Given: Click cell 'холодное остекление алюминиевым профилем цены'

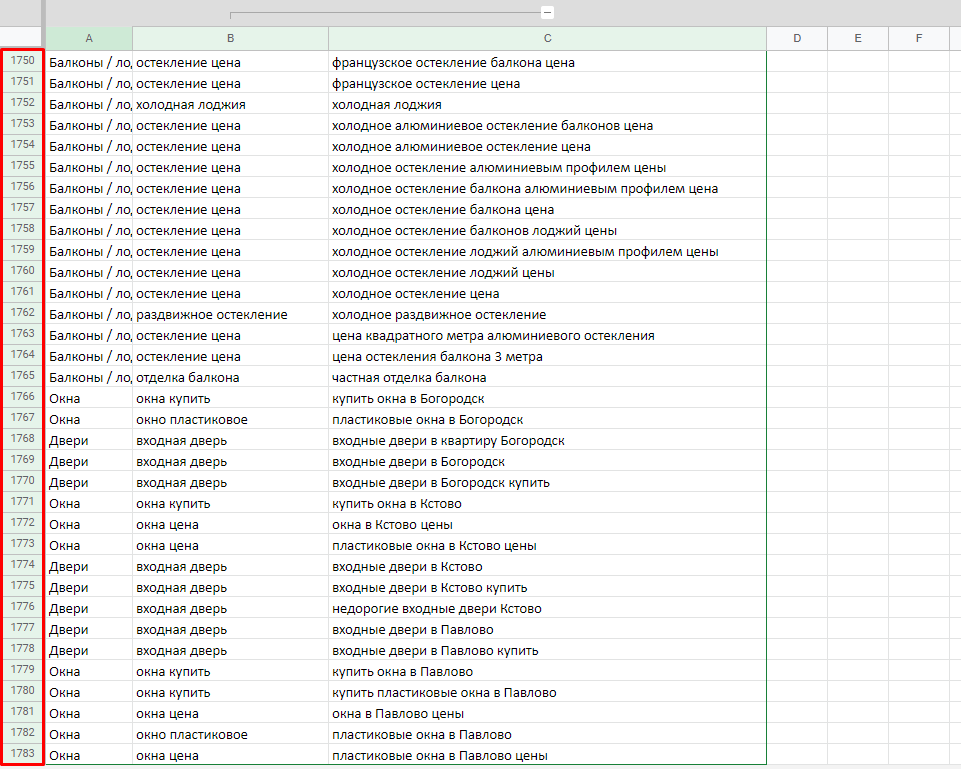Looking at the screenshot, I should pyautogui.click(x=547, y=168).
